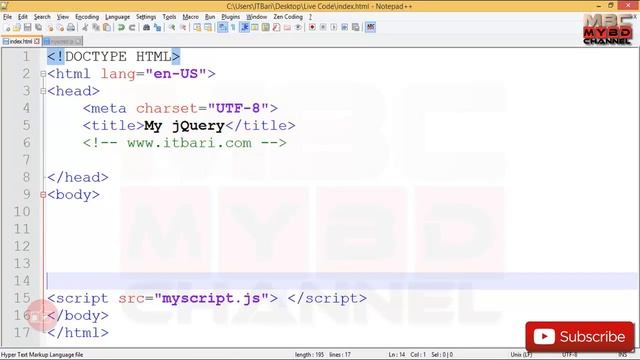This screenshot has width=640, height=360.
Task: Toggle Show All Characters pilcrow icon
Action: [233, 27]
